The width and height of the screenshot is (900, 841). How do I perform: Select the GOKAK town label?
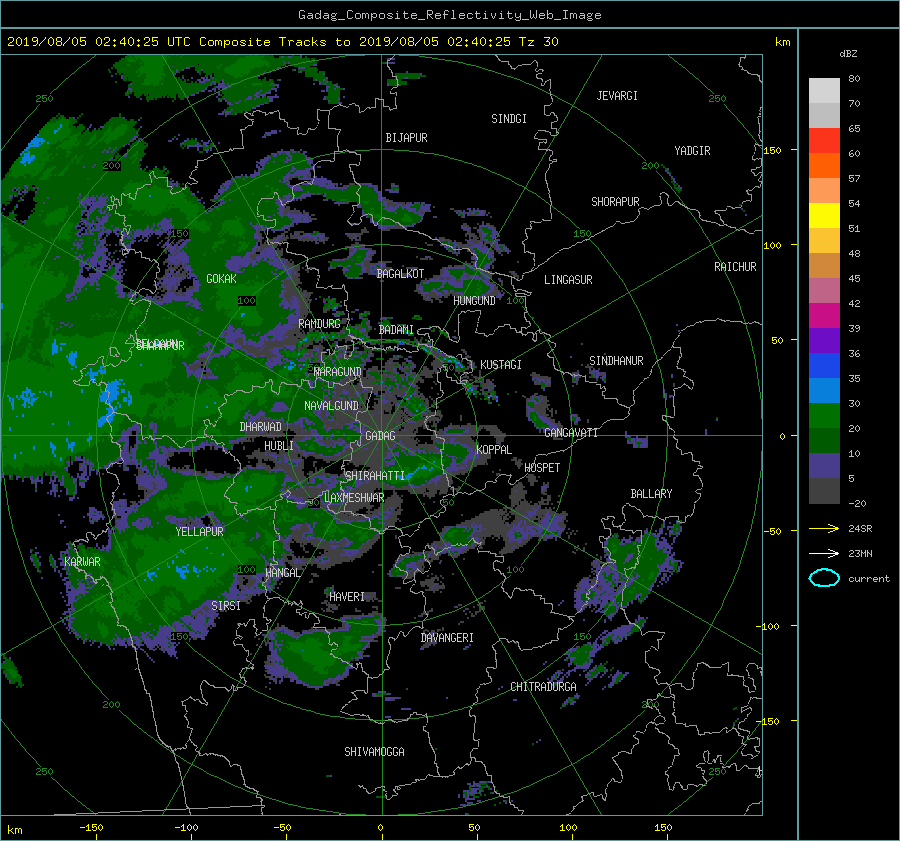[221, 279]
